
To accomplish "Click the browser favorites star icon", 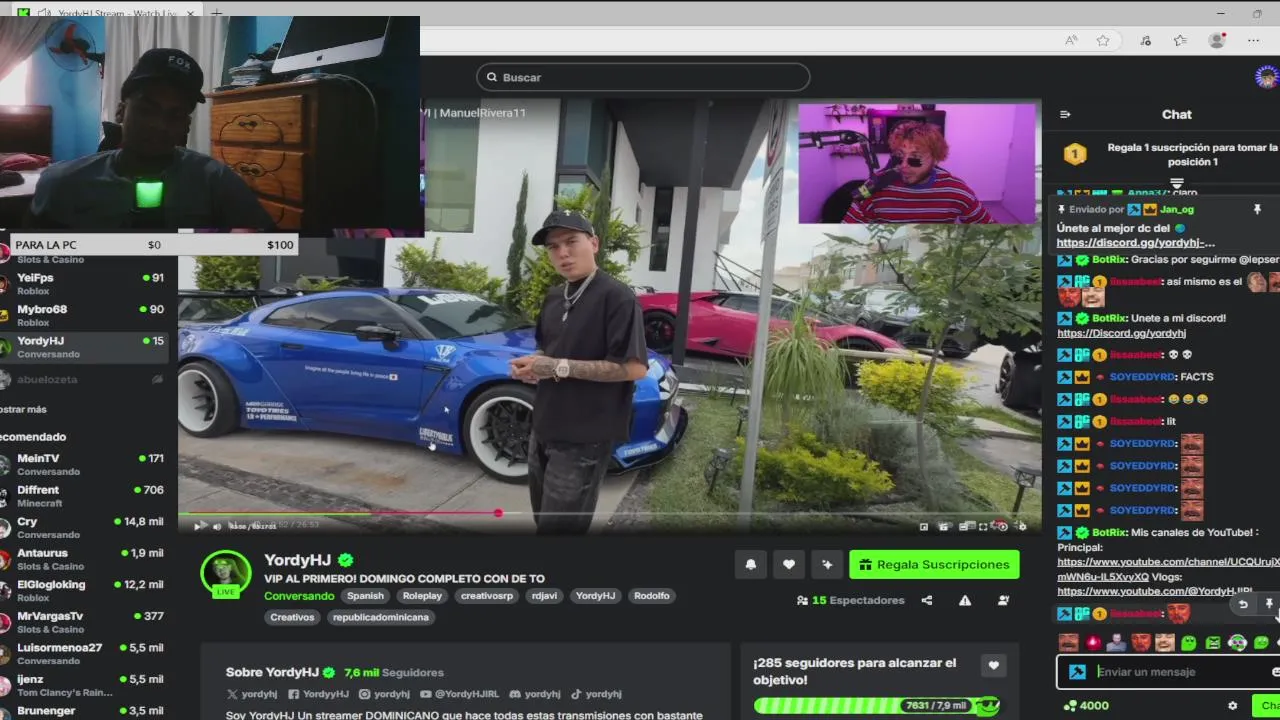I will (1103, 40).
